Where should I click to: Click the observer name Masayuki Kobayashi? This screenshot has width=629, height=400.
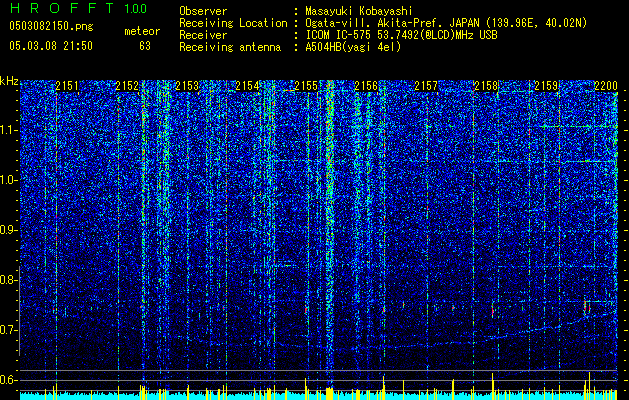tap(358, 11)
